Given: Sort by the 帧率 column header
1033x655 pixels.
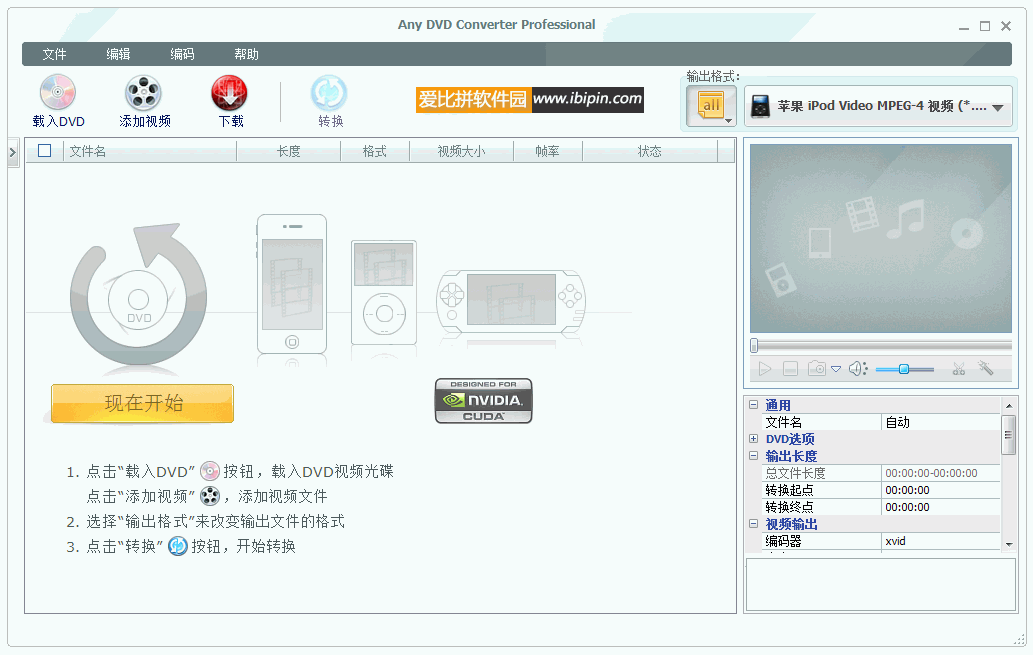Looking at the screenshot, I should click(547, 152).
